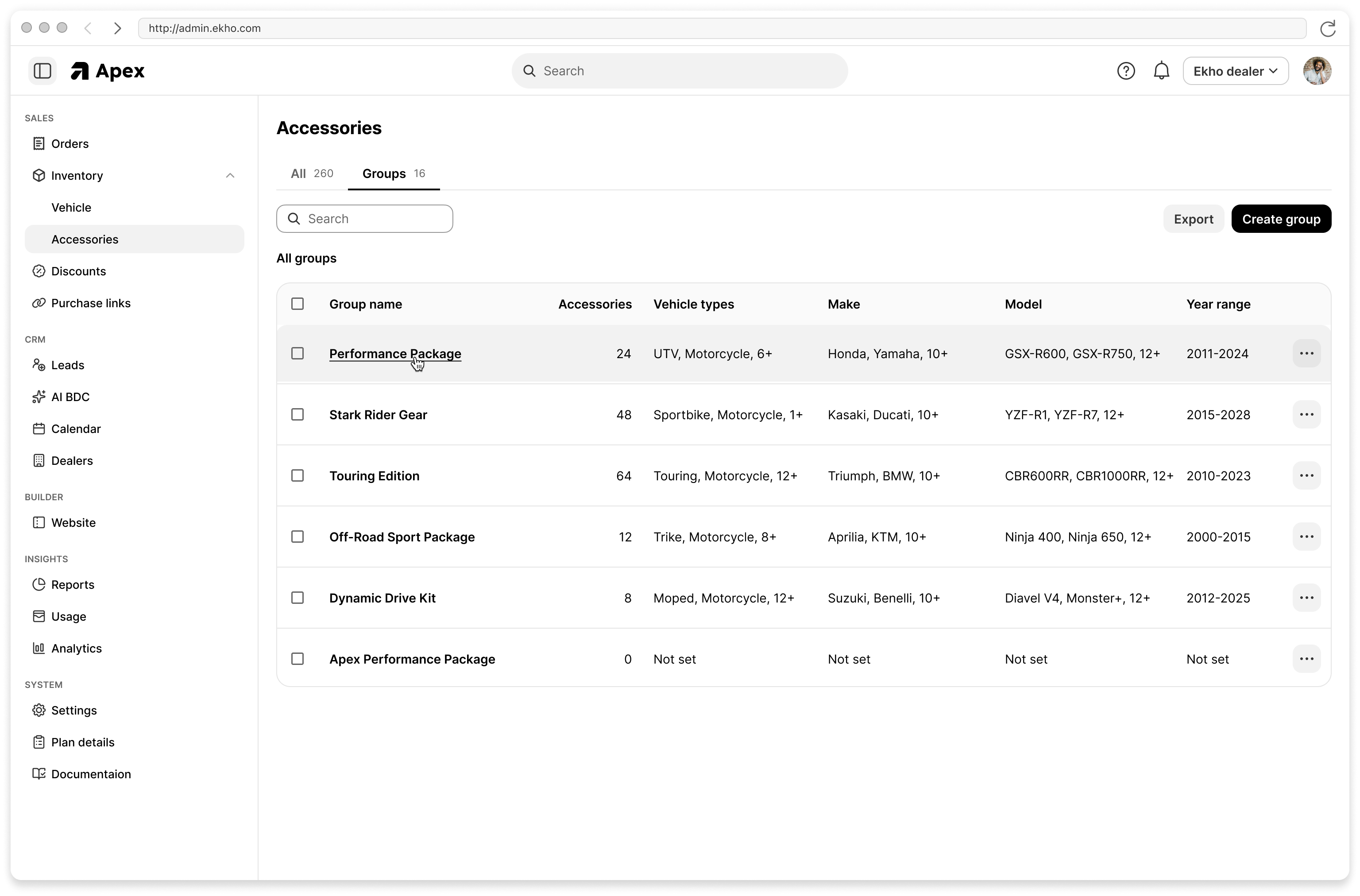This screenshot has width=1360, height=896.
Task: Select the Stark Rider Gear checkbox
Action: [297, 414]
